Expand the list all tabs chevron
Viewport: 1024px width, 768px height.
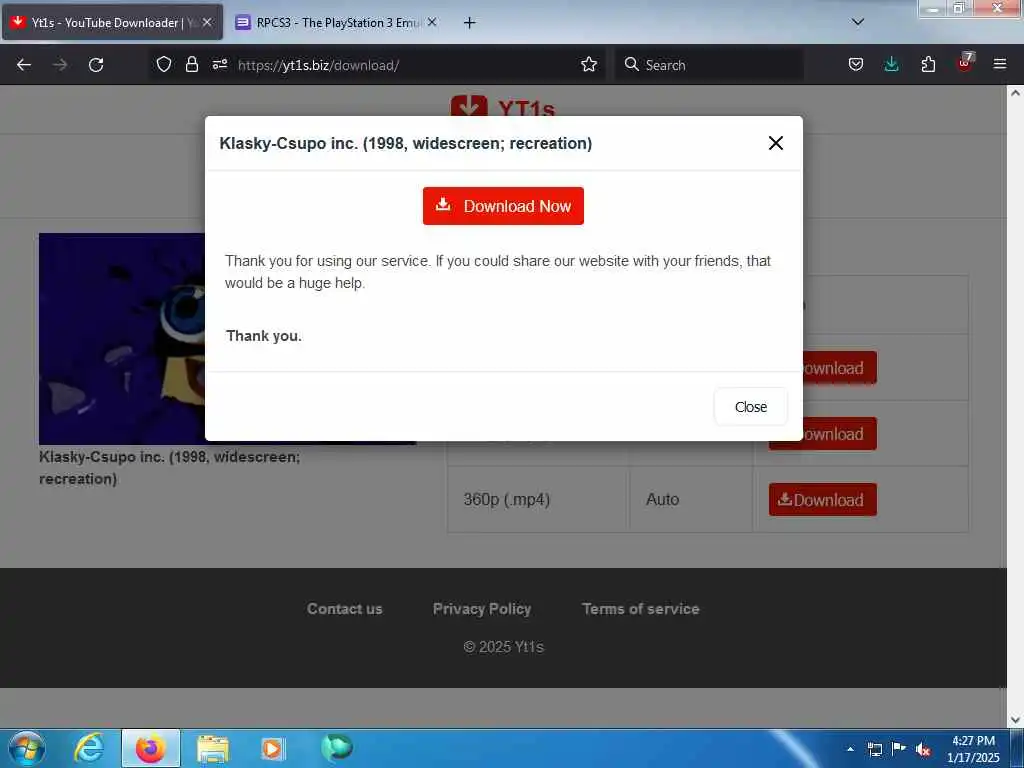[x=858, y=22]
